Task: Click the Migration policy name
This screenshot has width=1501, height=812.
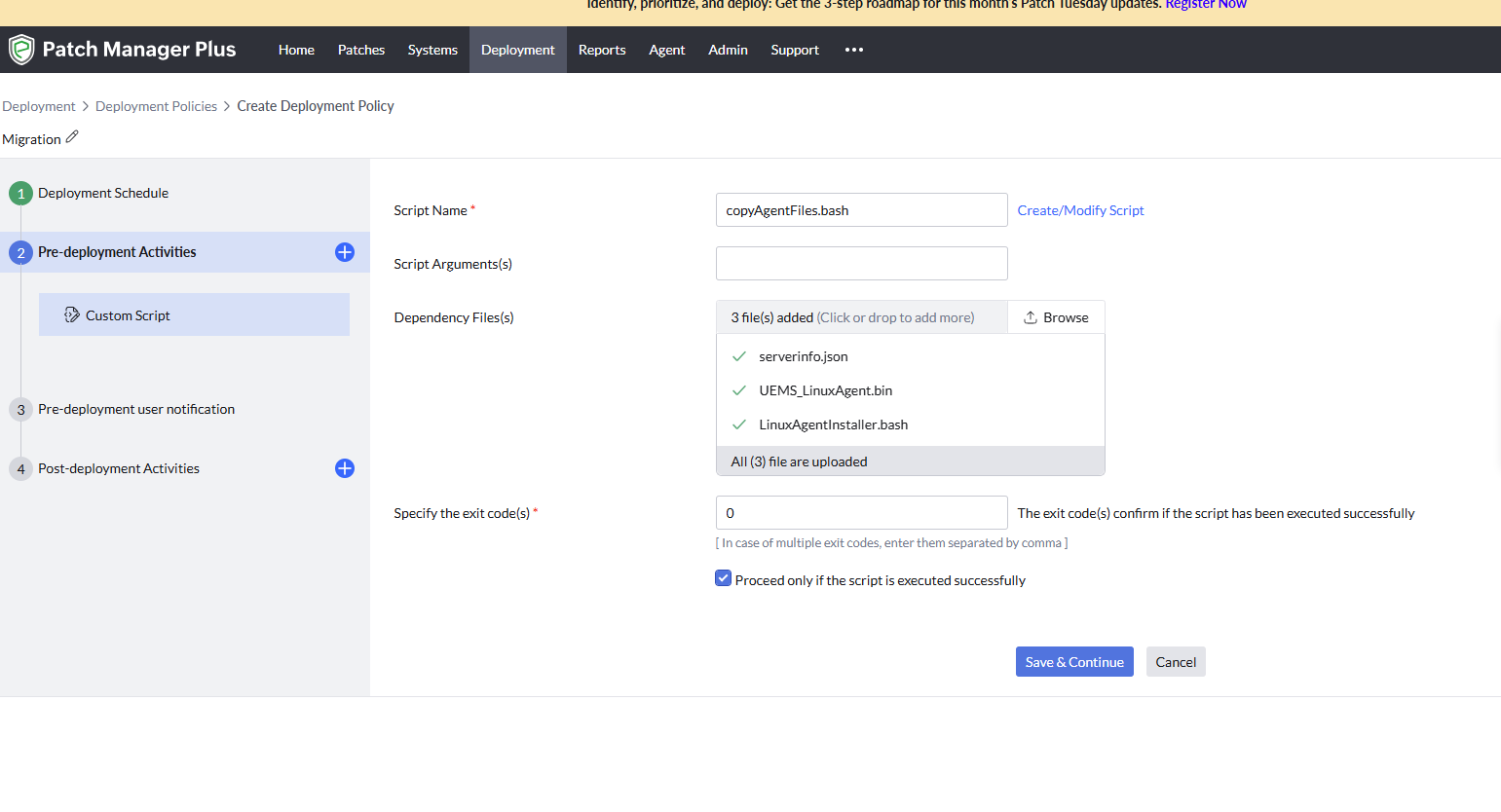Action: [x=31, y=139]
